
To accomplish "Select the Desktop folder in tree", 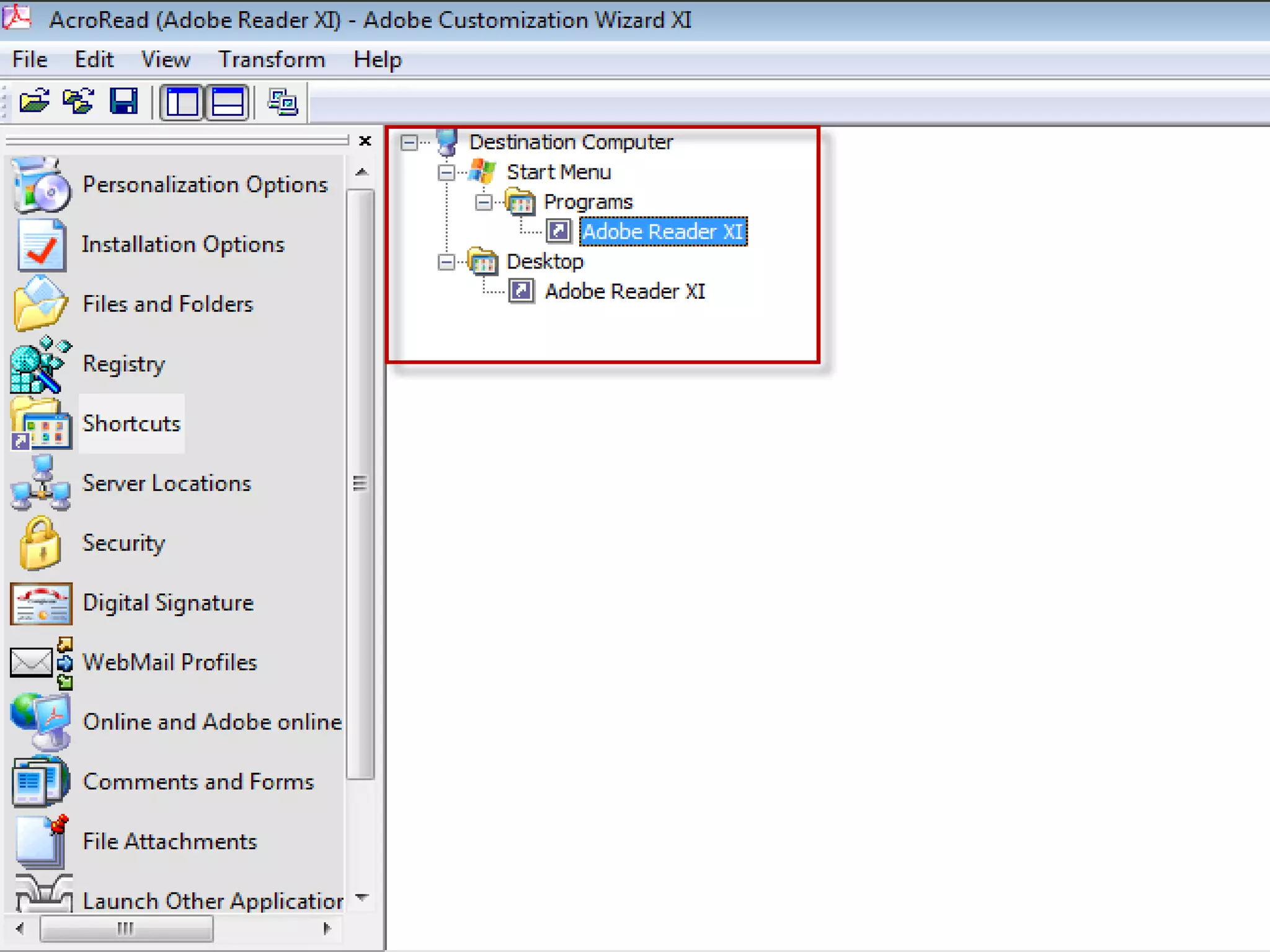I will (545, 262).
